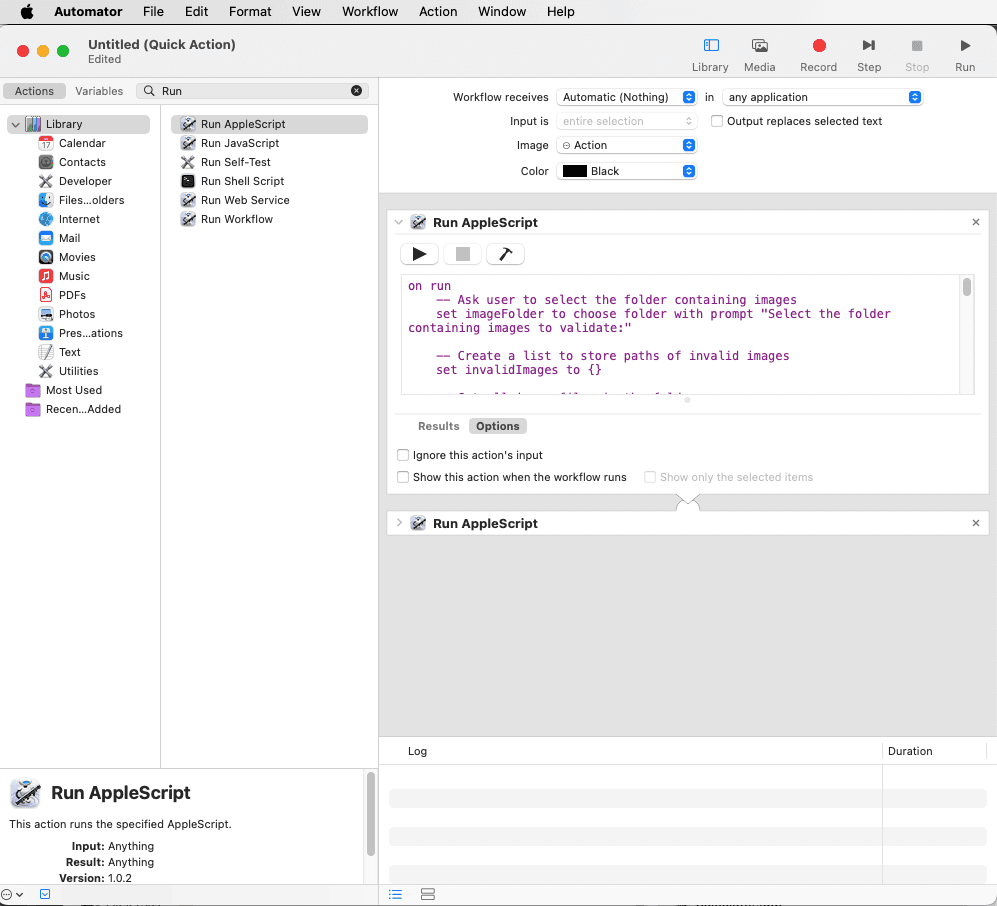Select Files & Folders library category

pyautogui.click(x=92, y=200)
